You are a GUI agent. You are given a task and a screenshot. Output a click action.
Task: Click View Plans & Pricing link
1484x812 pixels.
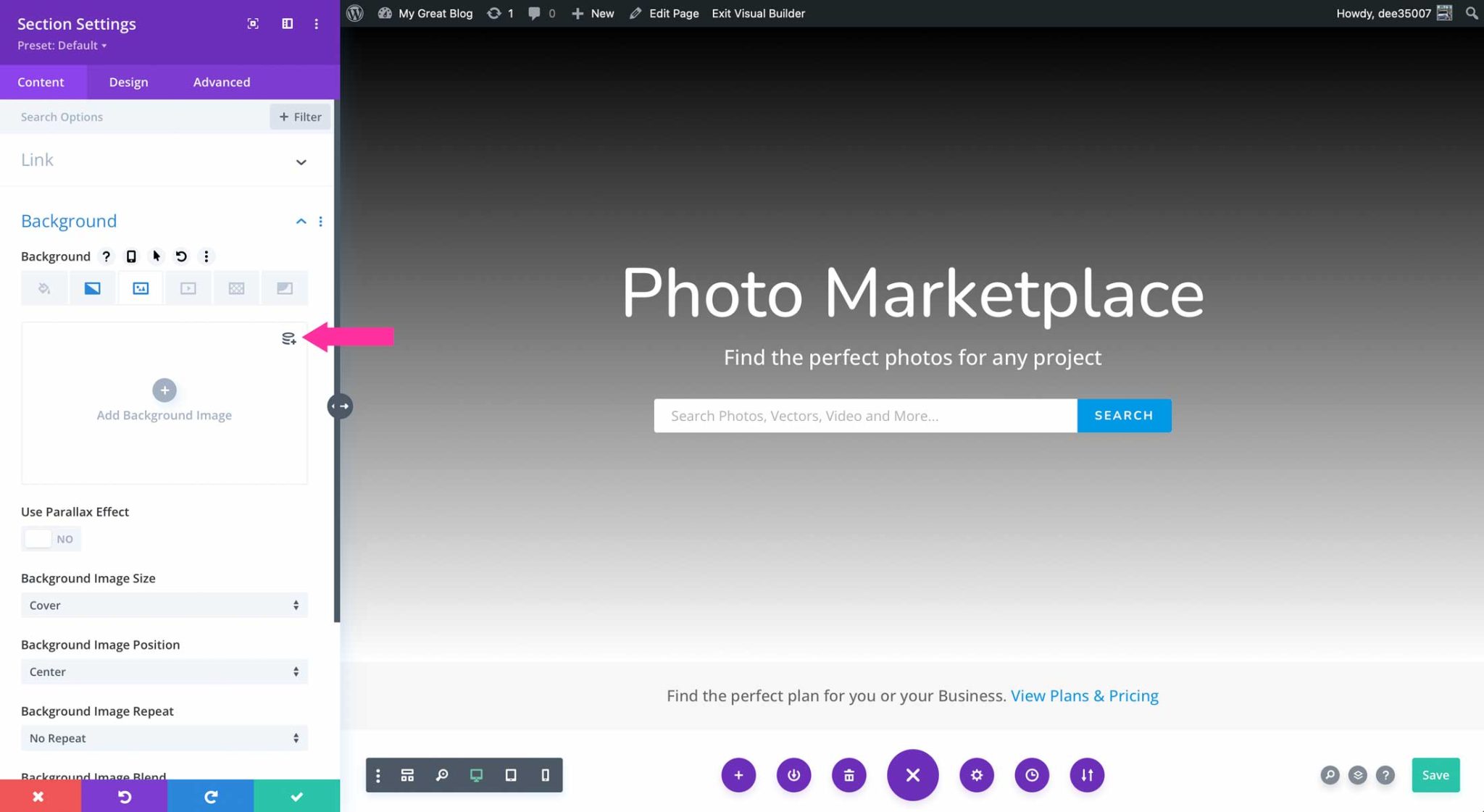coord(1084,695)
